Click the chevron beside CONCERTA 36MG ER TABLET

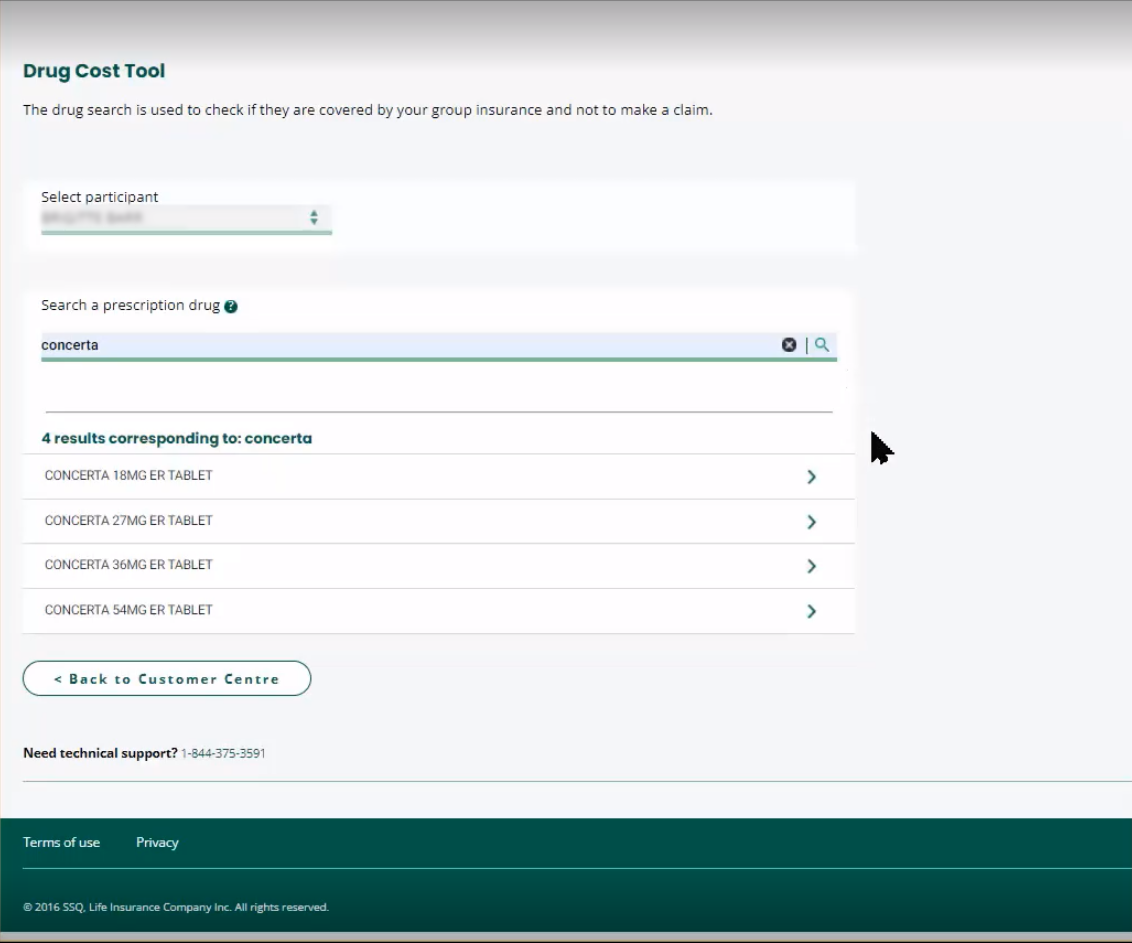812,565
